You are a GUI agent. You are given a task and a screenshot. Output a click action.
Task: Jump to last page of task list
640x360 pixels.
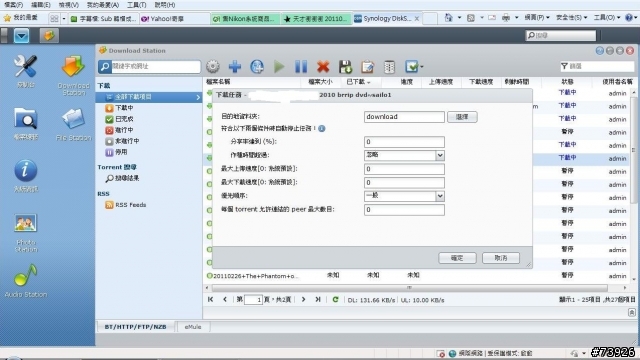tap(318, 300)
